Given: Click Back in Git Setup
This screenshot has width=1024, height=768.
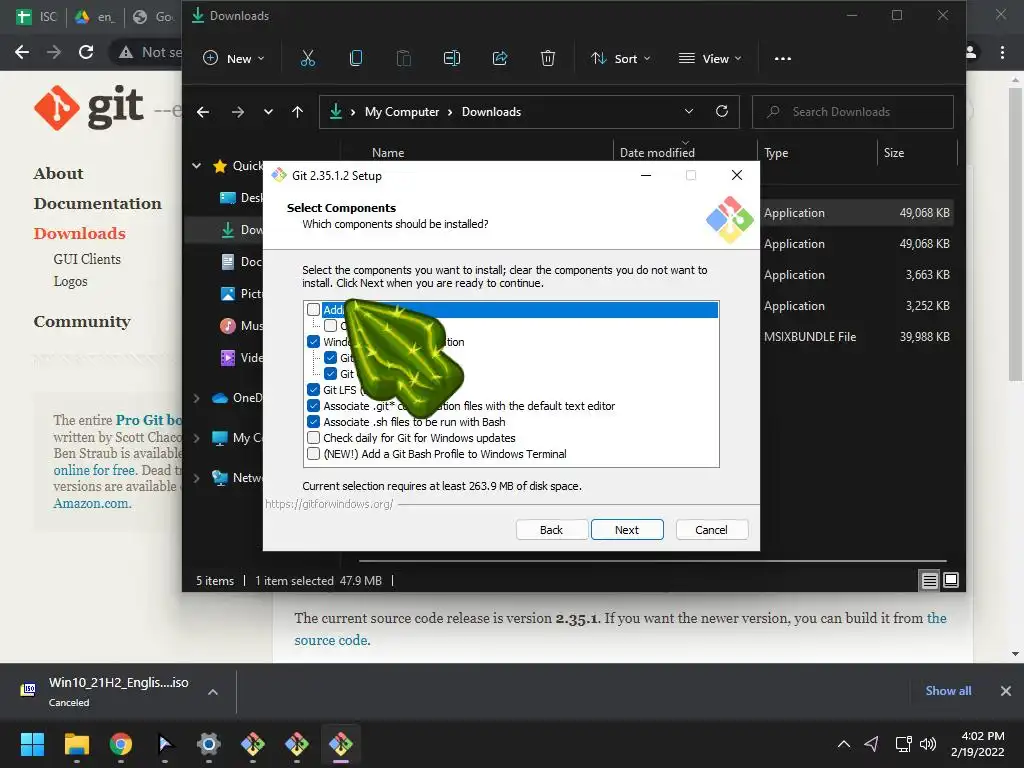Looking at the screenshot, I should click(x=551, y=530).
